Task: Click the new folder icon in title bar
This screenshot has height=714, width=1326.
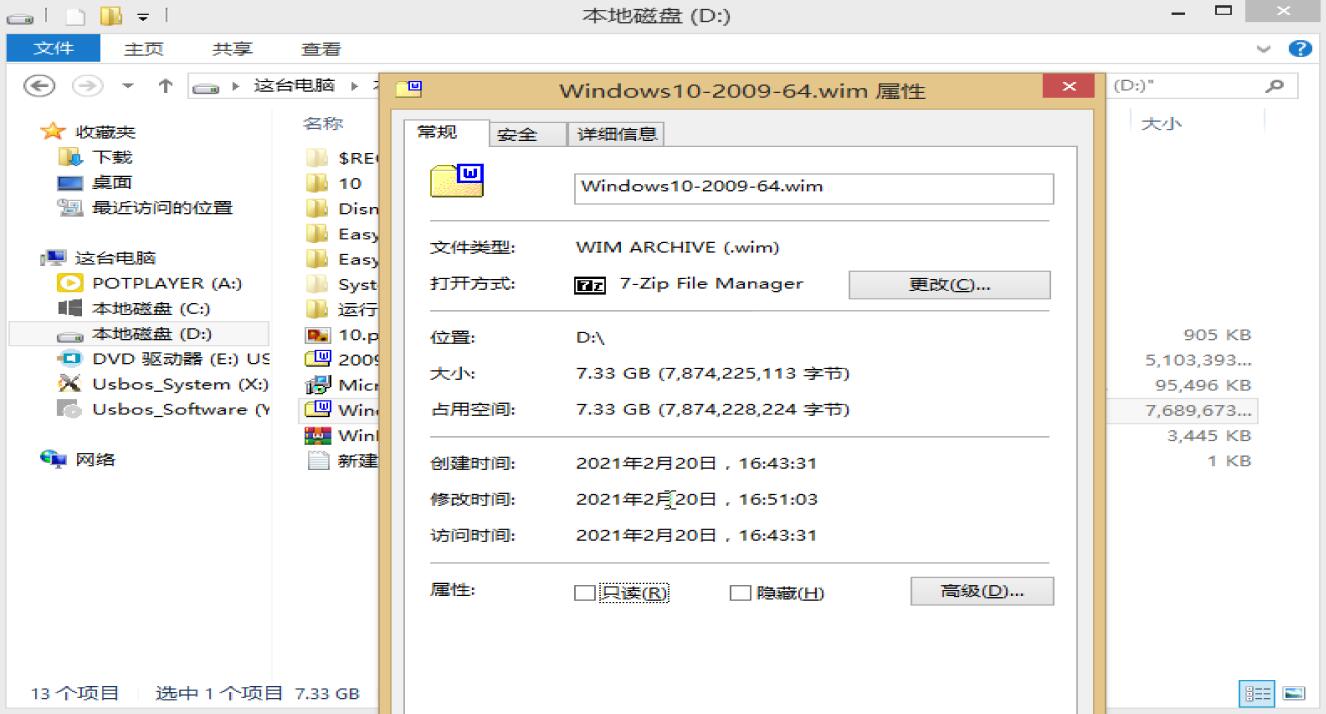Action: (110, 15)
